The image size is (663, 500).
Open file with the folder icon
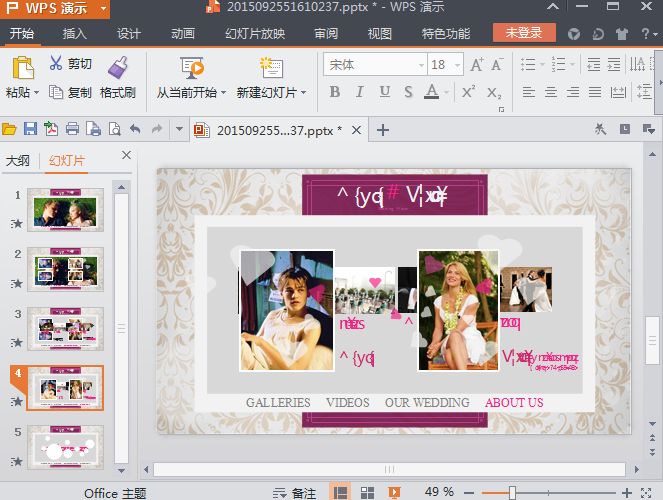pos(9,129)
